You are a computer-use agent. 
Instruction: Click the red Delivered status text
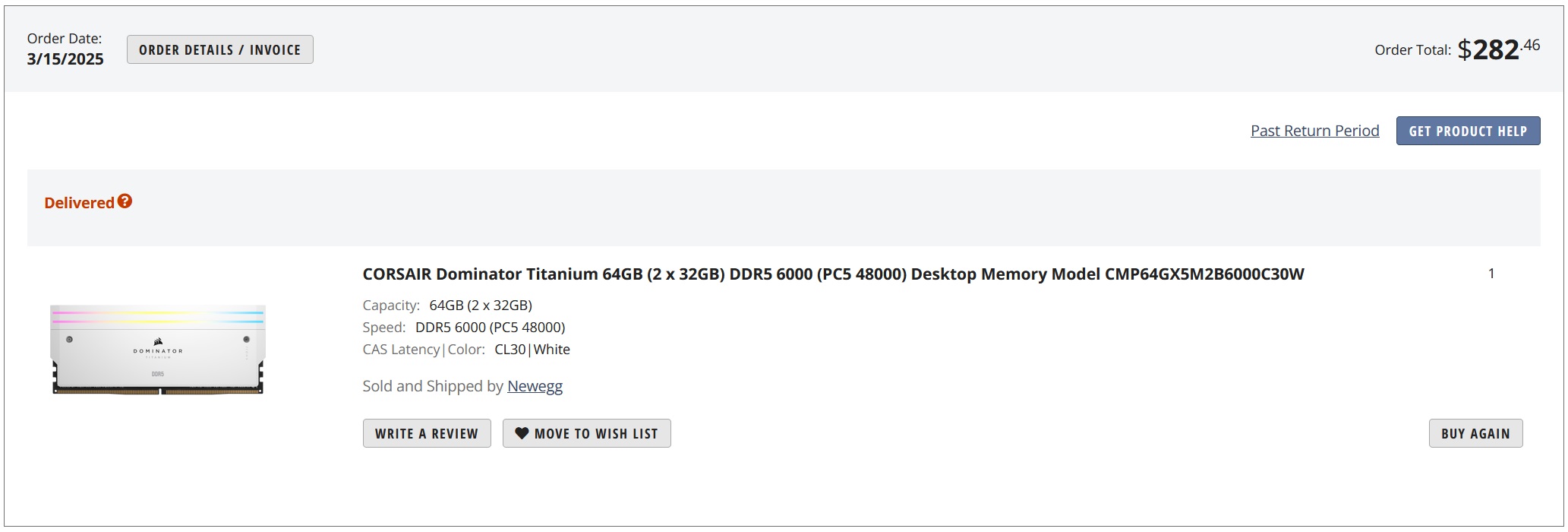(79, 203)
